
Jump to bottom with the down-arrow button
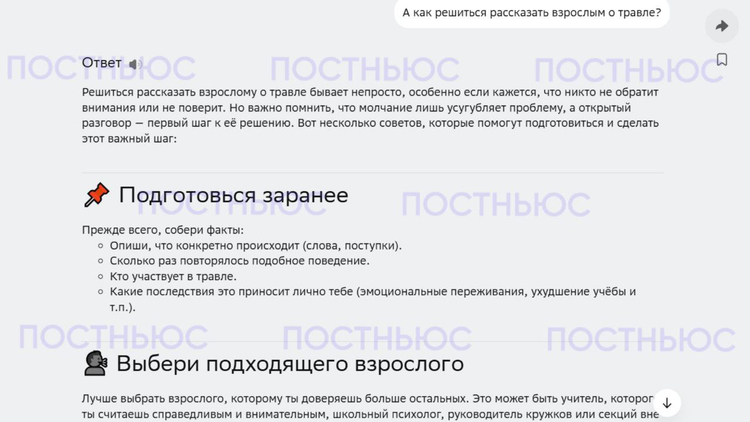667,403
